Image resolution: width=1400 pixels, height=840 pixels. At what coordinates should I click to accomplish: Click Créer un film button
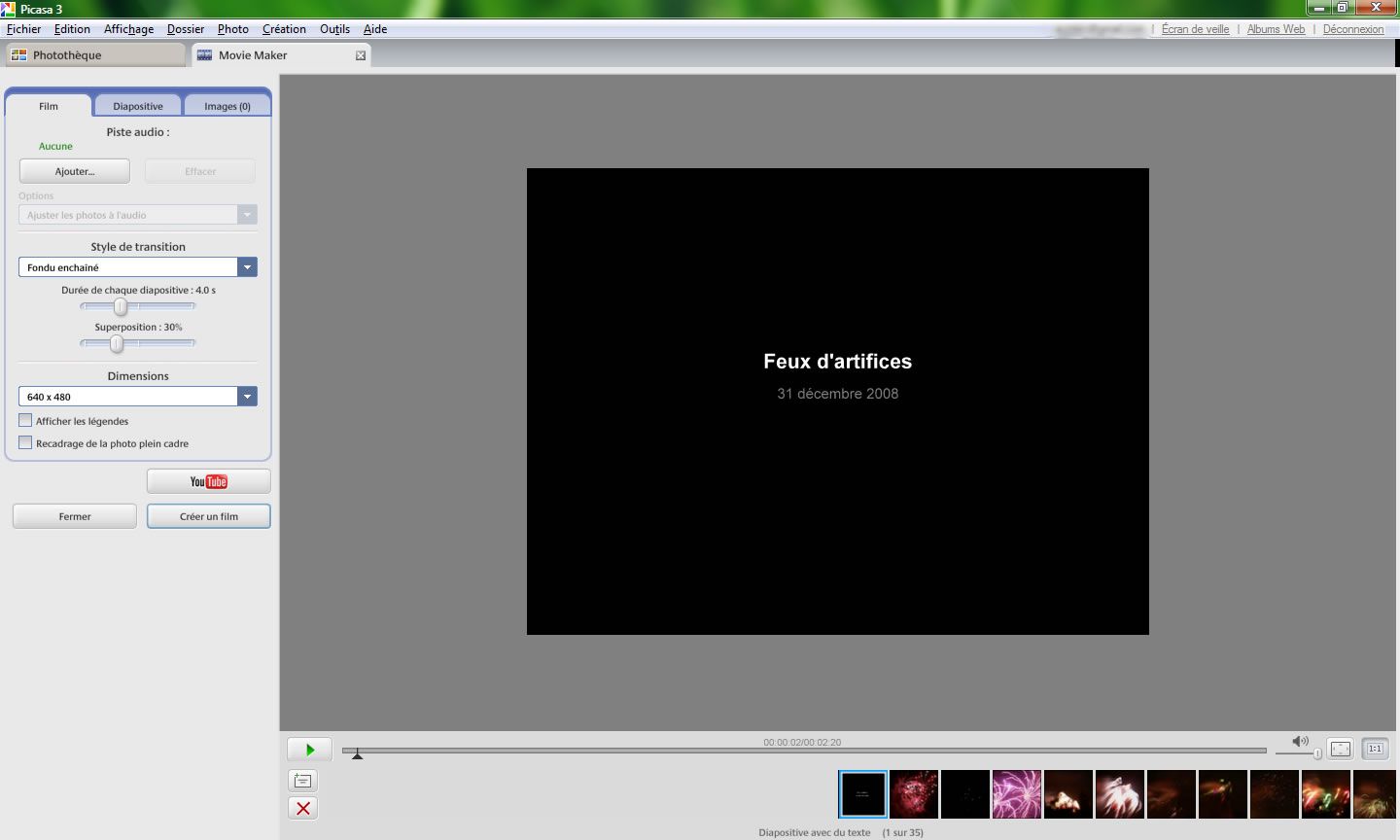click(209, 516)
